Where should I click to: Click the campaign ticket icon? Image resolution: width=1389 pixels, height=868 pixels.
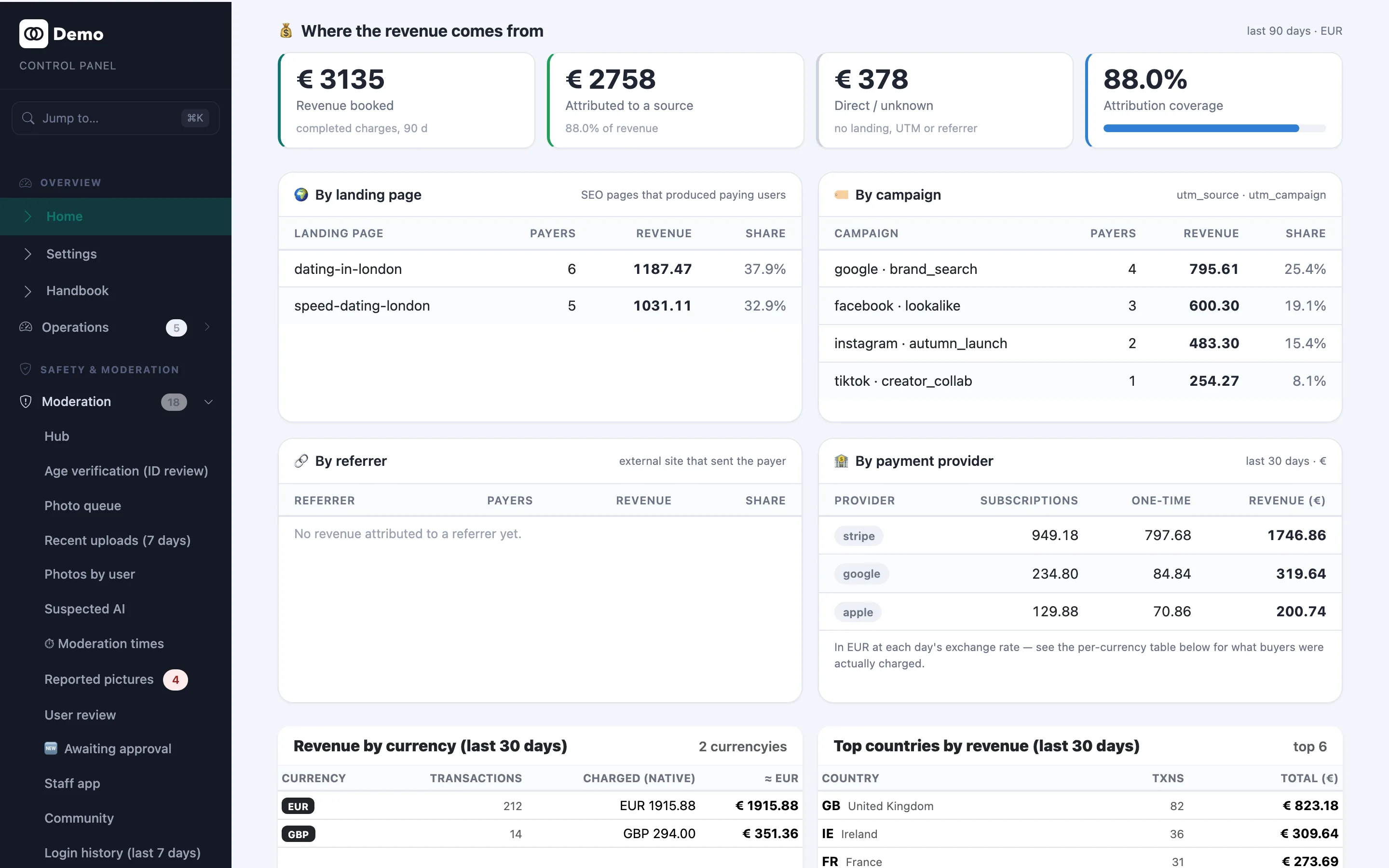tap(842, 195)
